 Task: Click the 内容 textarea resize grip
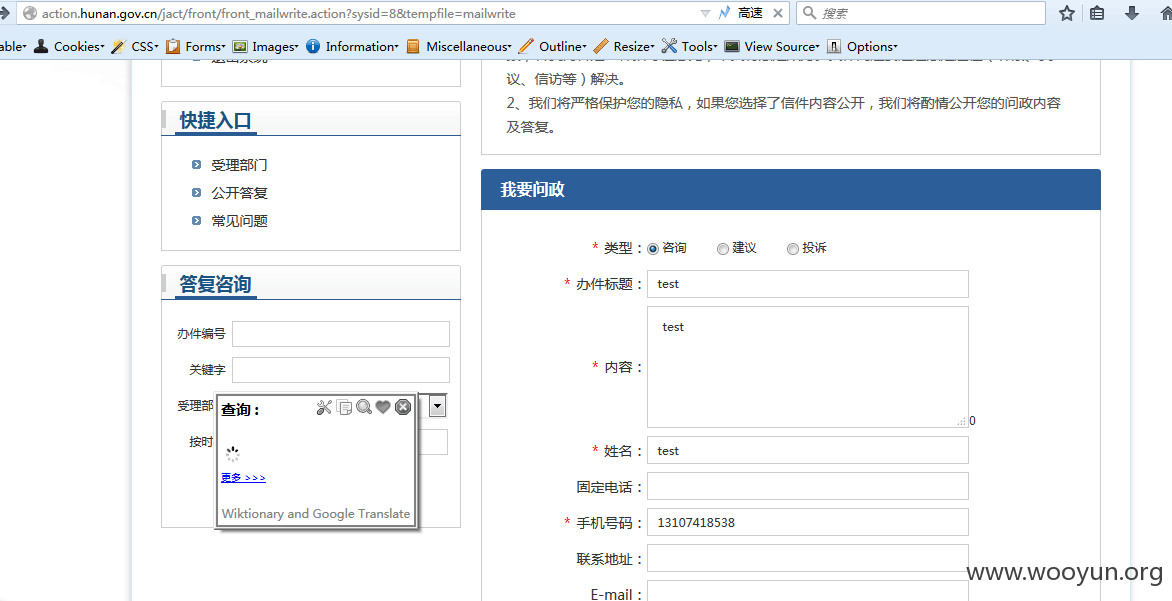click(x=962, y=422)
